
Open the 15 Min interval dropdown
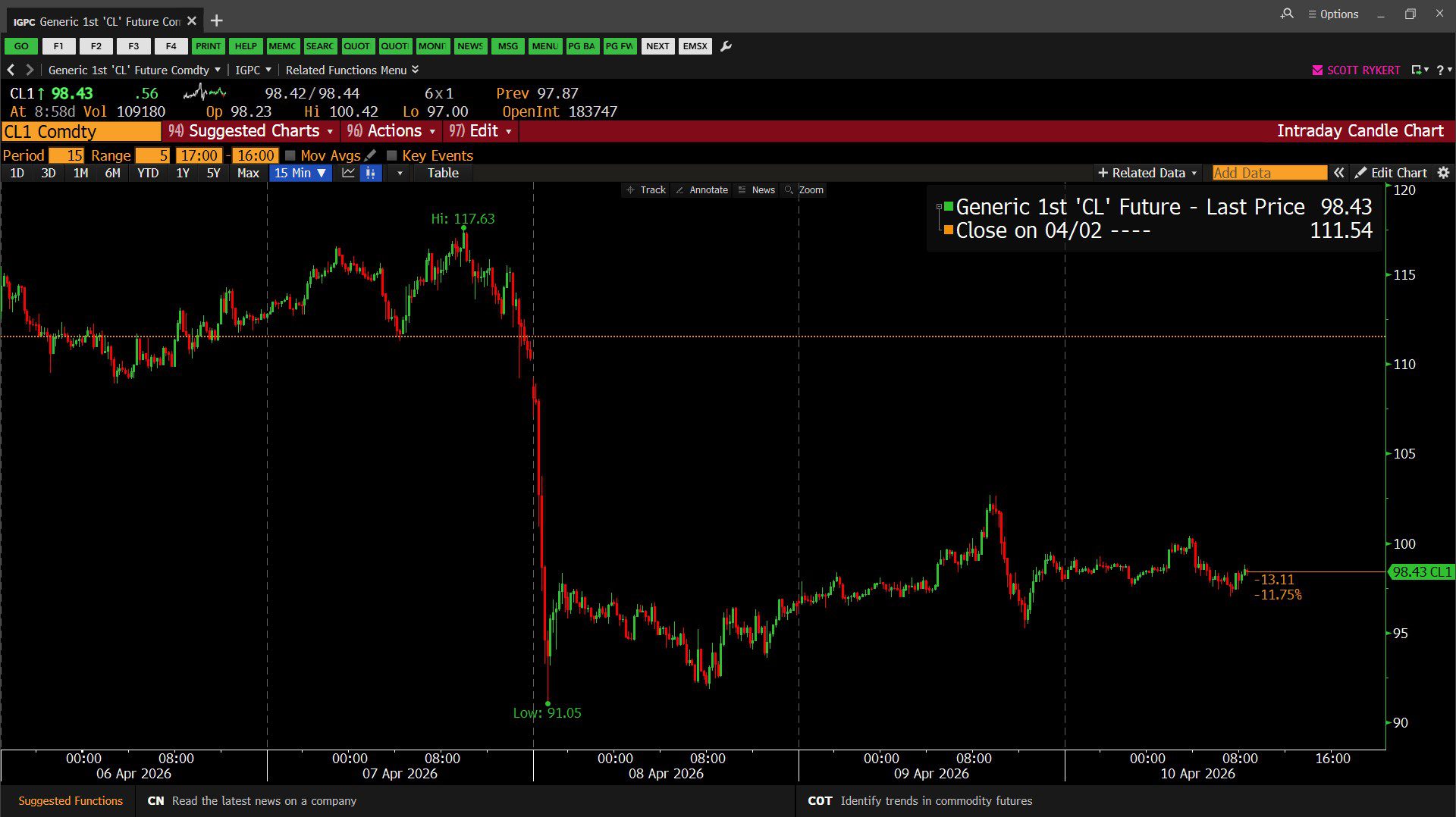point(300,173)
